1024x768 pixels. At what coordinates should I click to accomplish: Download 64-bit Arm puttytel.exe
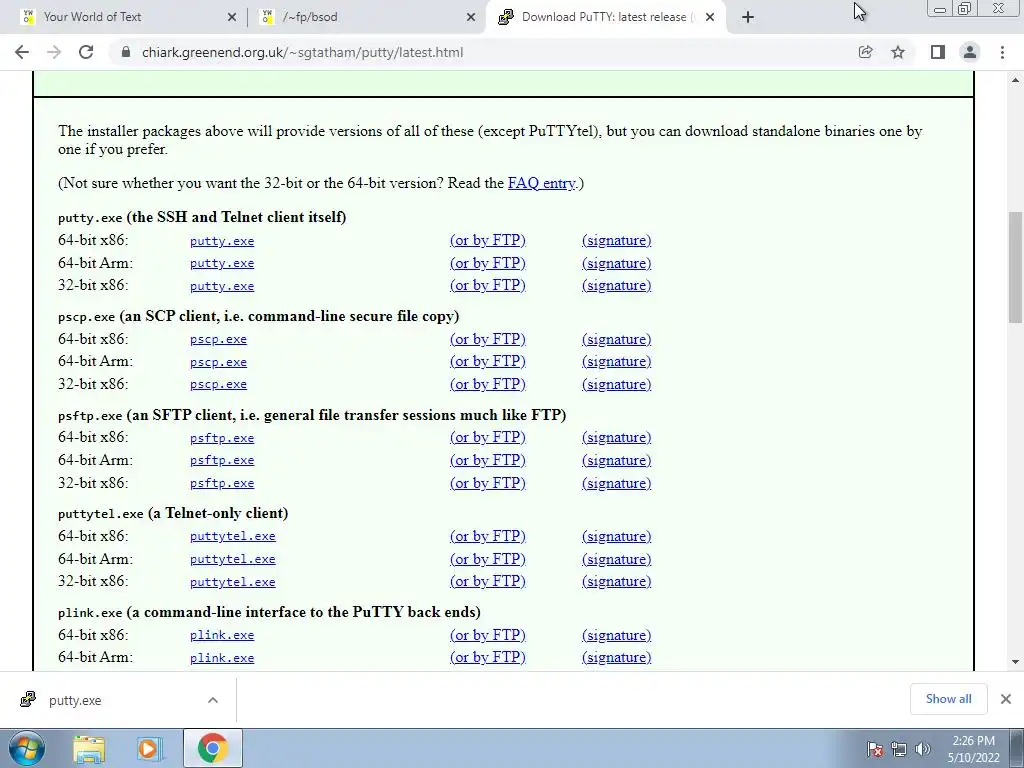[232, 559]
